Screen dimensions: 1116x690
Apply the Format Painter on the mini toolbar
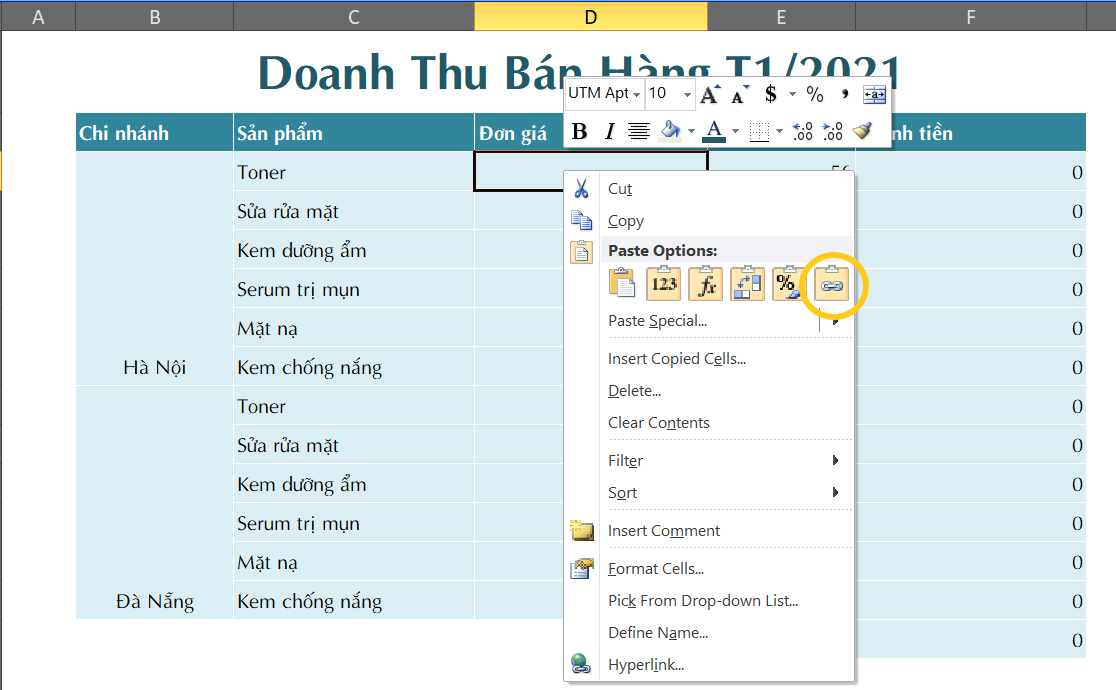[x=861, y=130]
